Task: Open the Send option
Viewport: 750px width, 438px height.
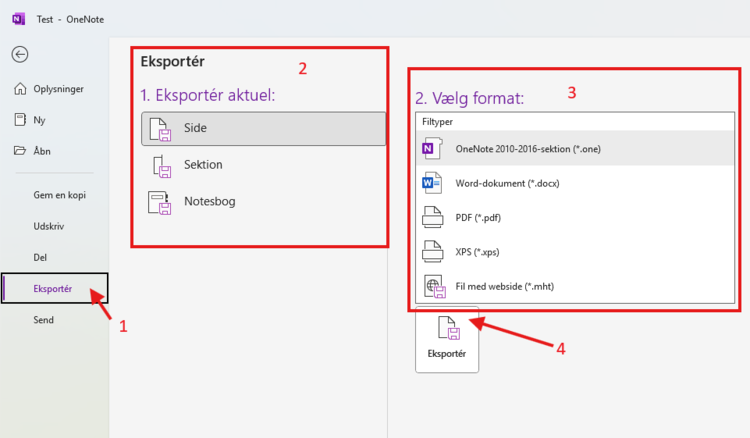Action: pyautogui.click(x=44, y=320)
